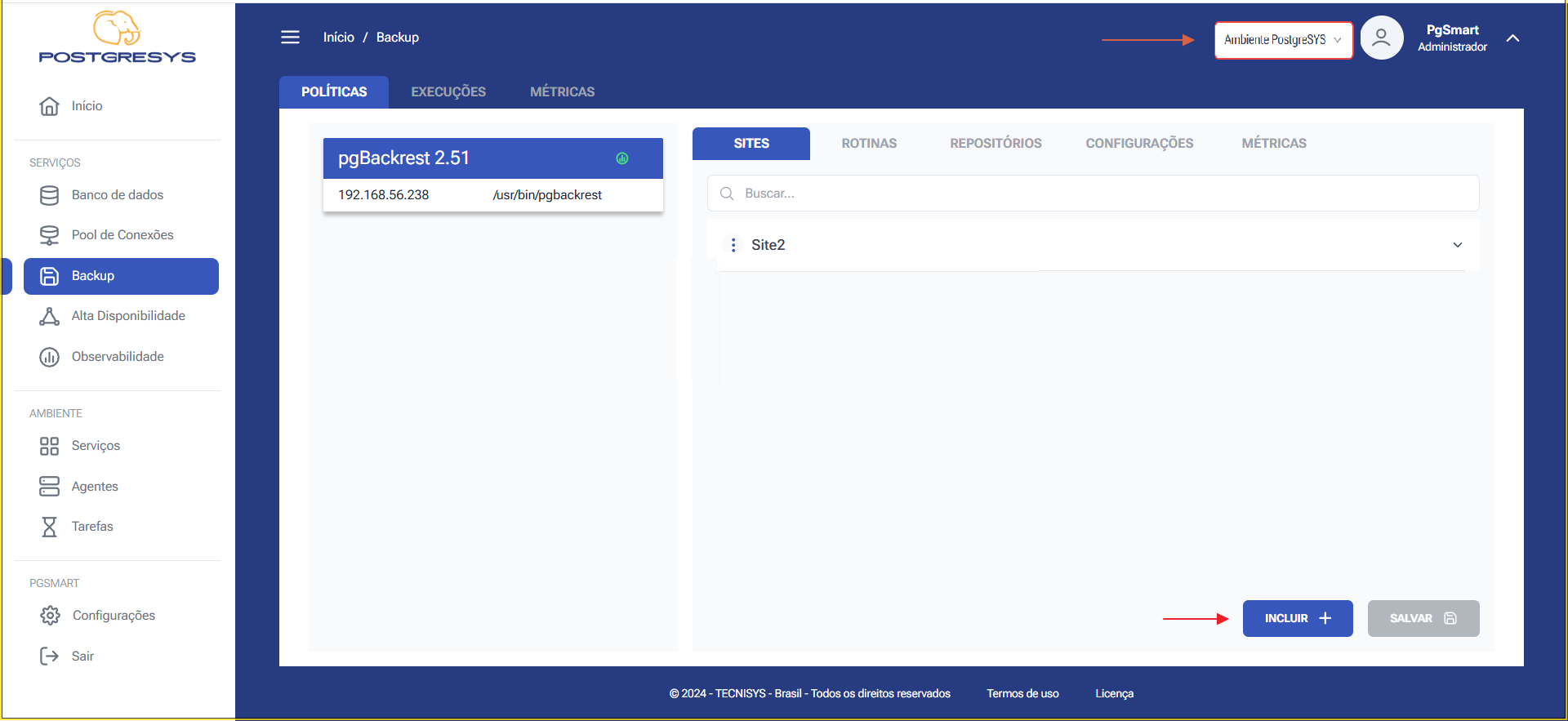Click the Sair logout icon
Screen dimensions: 1568x721
49,656
